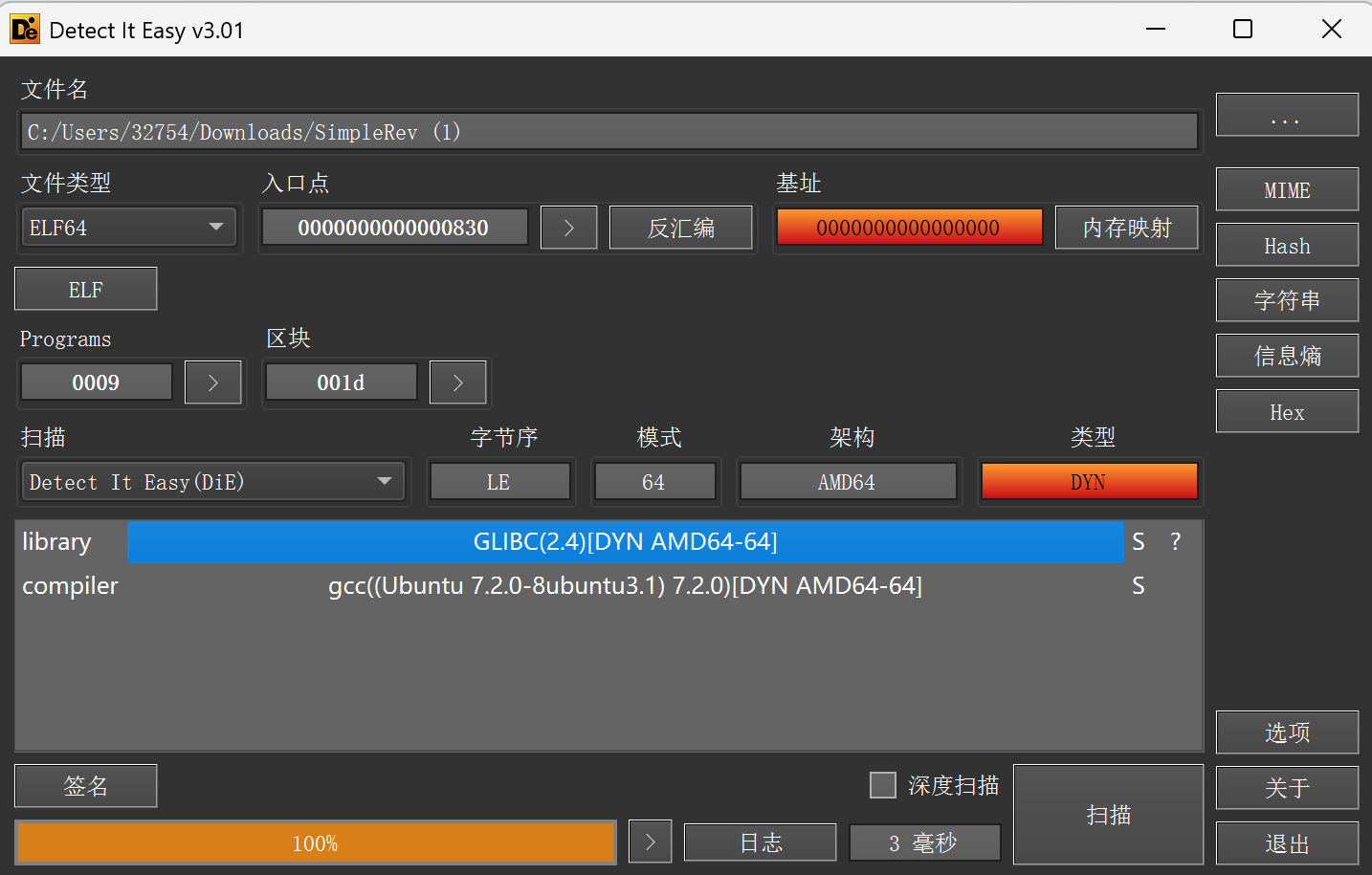Click the 退出 exit button
The width and height of the screenshot is (1372, 875).
click(x=1287, y=843)
